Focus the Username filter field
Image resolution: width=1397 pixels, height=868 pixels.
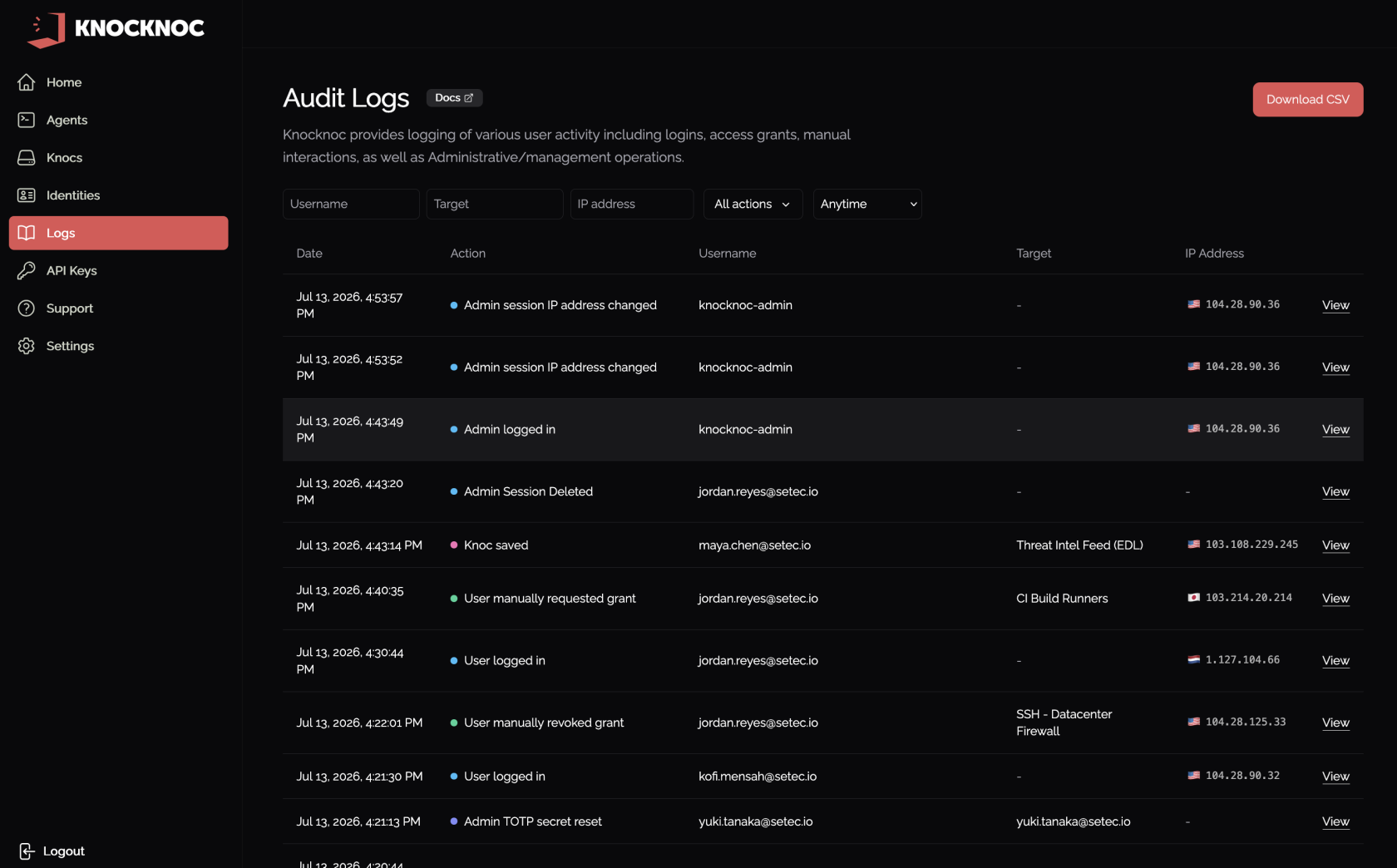(351, 204)
